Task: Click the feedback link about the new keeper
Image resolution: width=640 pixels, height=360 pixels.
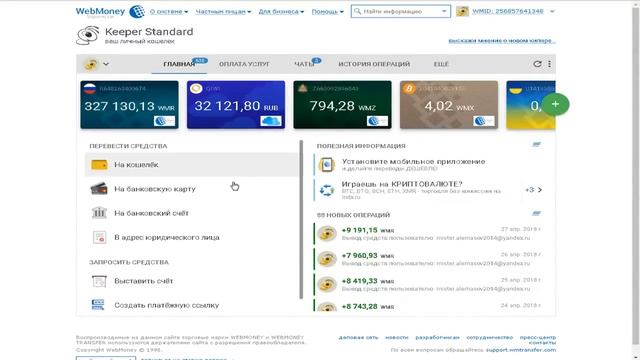Action: [502, 40]
